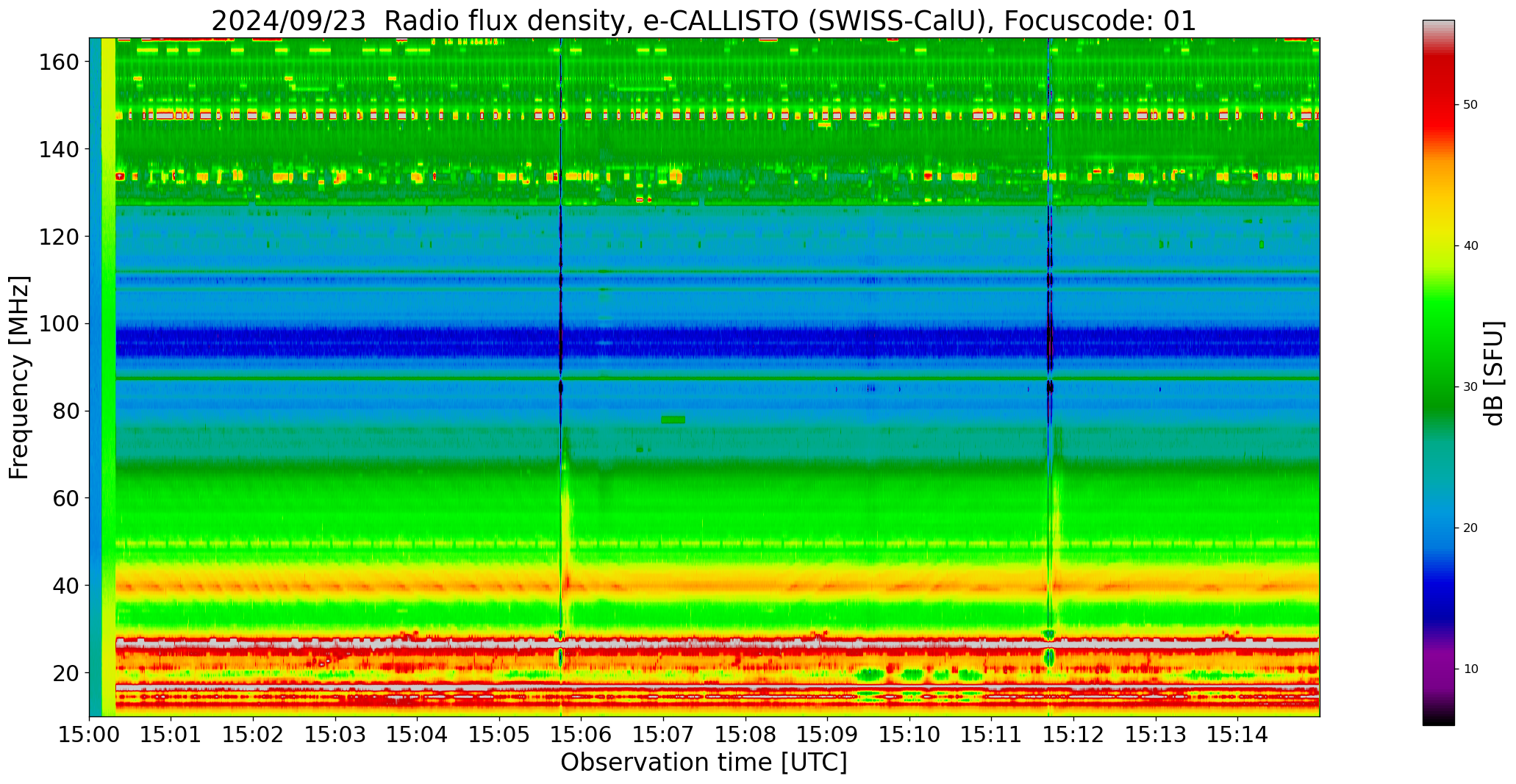Click the colorbar tick label 40
This screenshot has width=1516, height=784.
tap(1470, 246)
